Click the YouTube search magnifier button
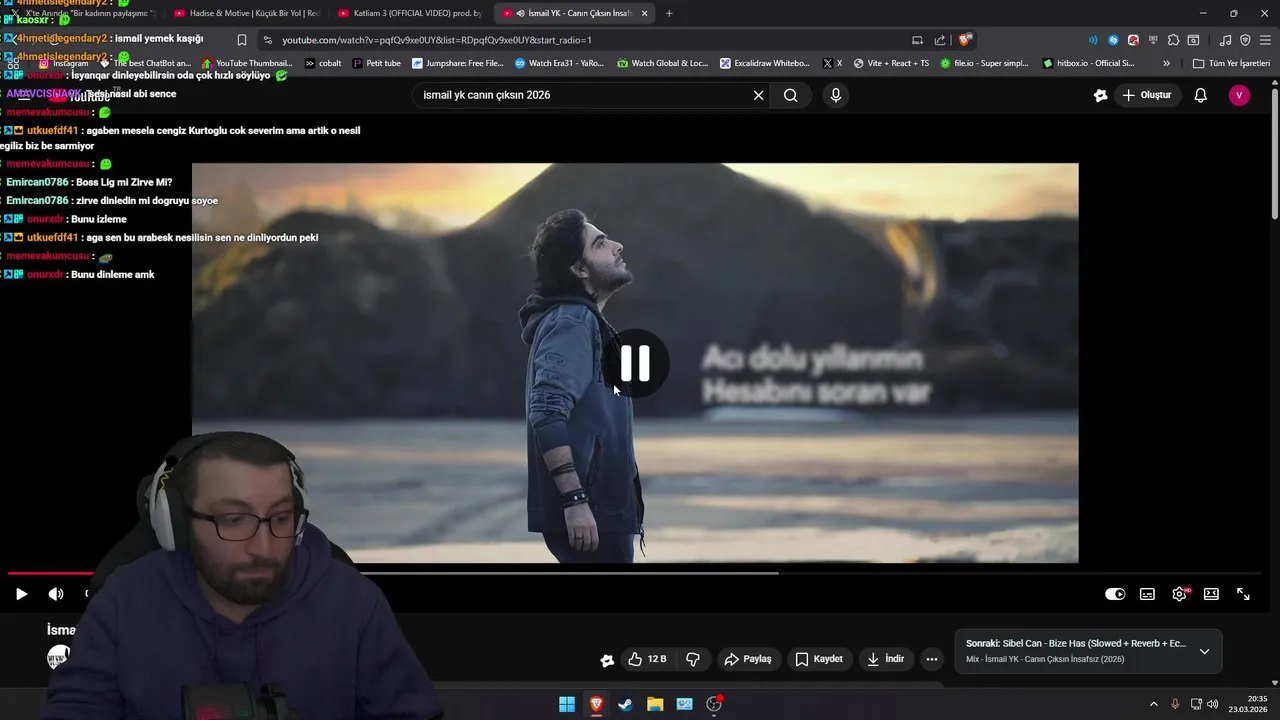Viewport: 1280px width, 720px height. click(791, 95)
